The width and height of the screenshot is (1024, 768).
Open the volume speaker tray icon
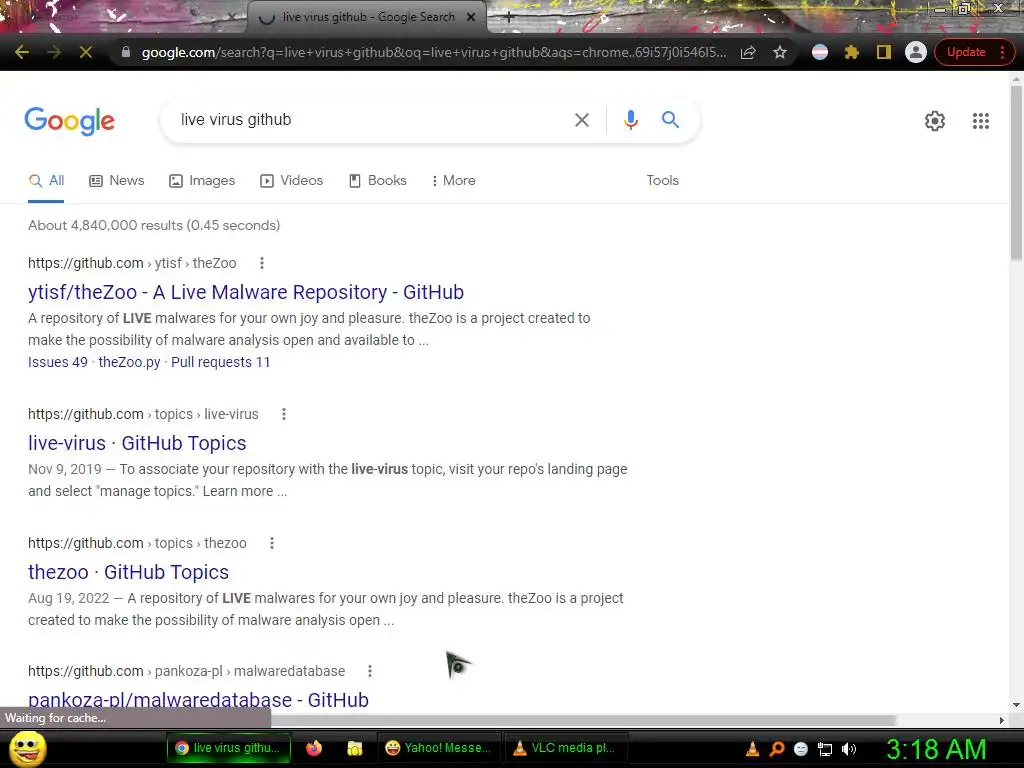[849, 749]
